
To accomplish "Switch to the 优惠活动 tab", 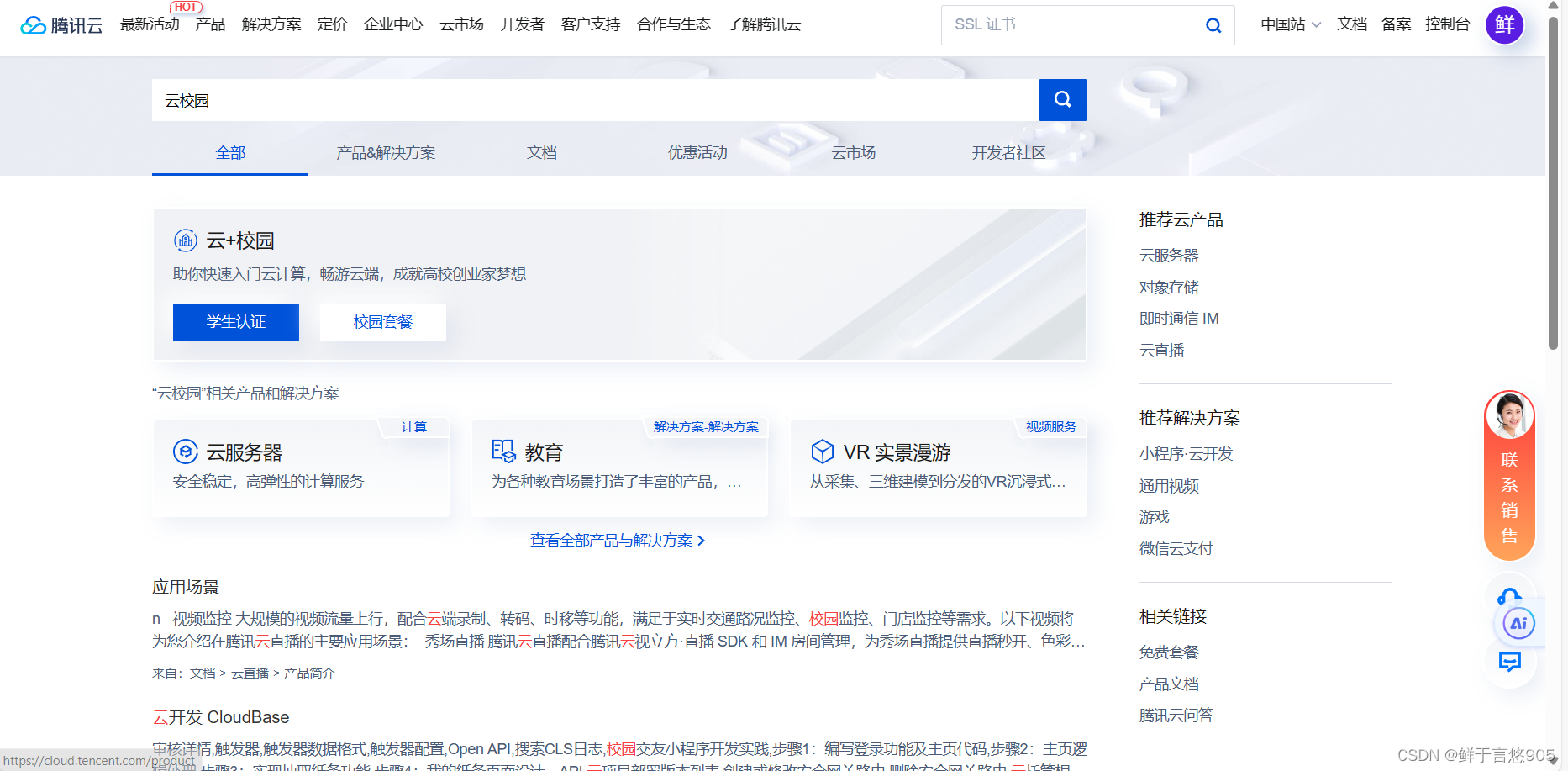I will tap(697, 153).
